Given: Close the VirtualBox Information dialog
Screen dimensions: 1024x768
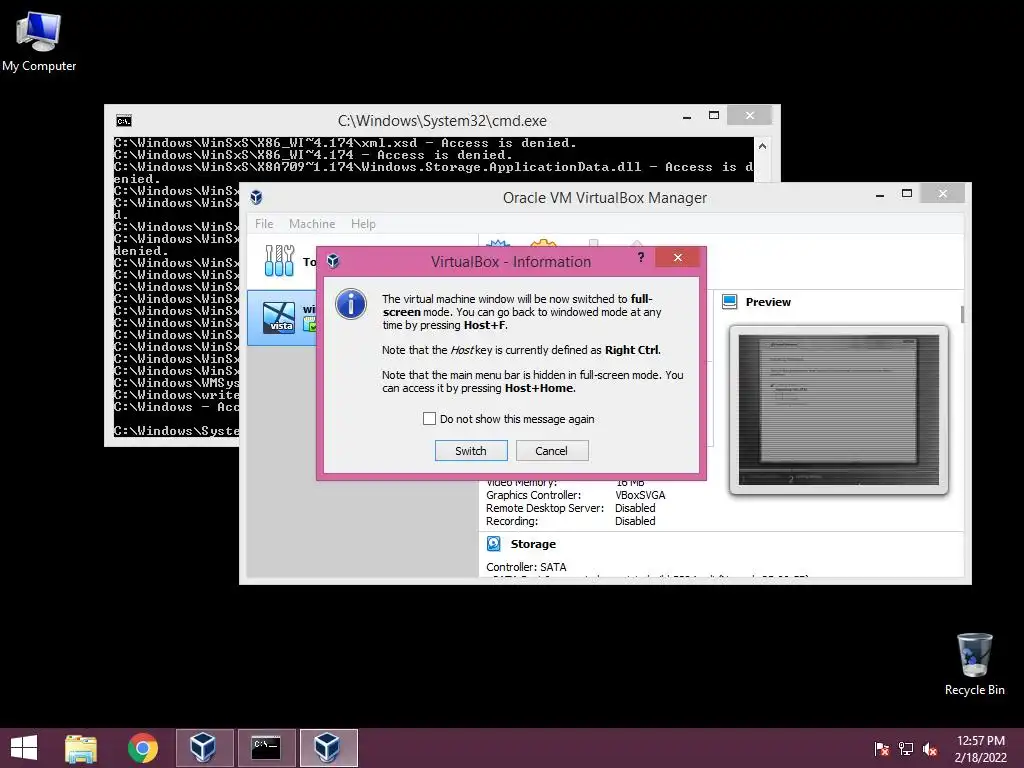Looking at the screenshot, I should [x=678, y=257].
